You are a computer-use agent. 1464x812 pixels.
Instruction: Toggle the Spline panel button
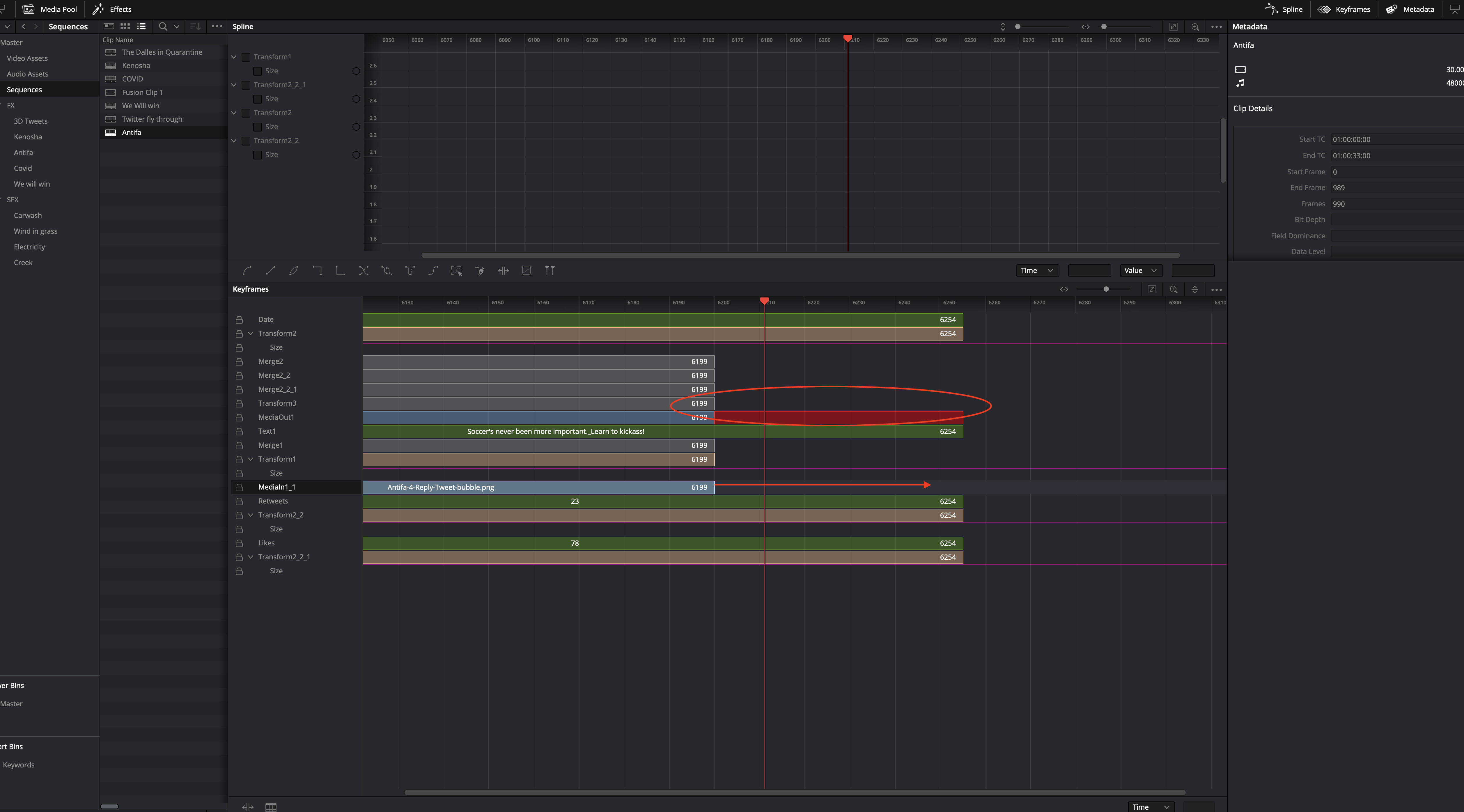[1283, 9]
